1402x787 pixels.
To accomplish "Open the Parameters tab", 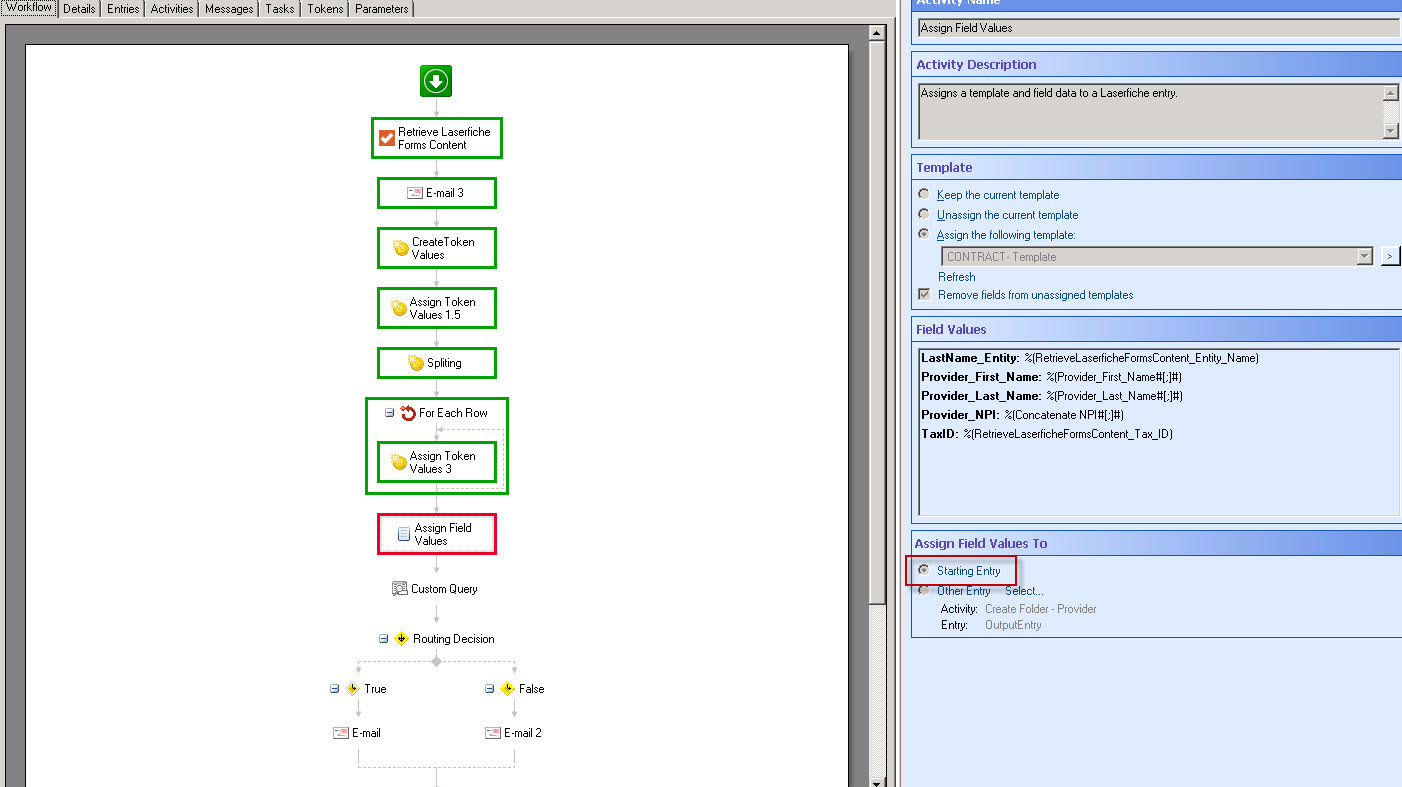I will click(381, 9).
